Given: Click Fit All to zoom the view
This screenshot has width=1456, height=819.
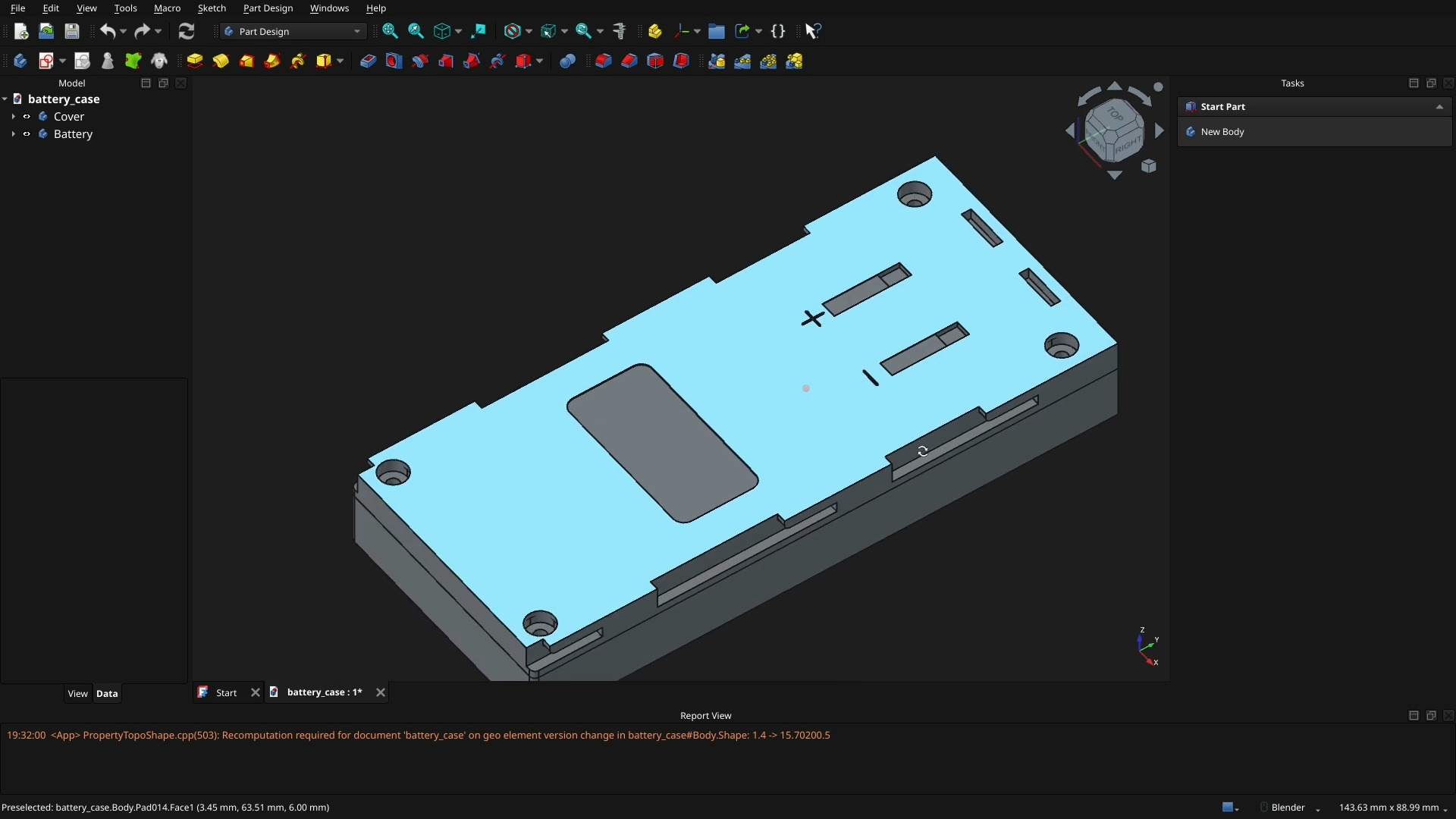Looking at the screenshot, I should click(391, 31).
